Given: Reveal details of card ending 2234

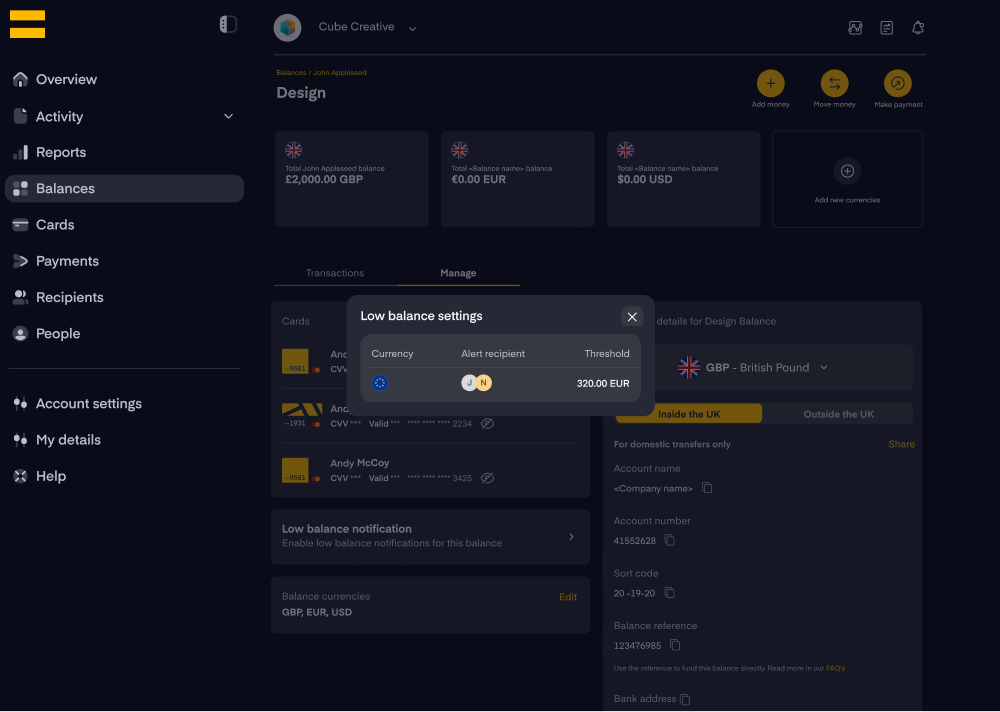Looking at the screenshot, I should coord(487,424).
